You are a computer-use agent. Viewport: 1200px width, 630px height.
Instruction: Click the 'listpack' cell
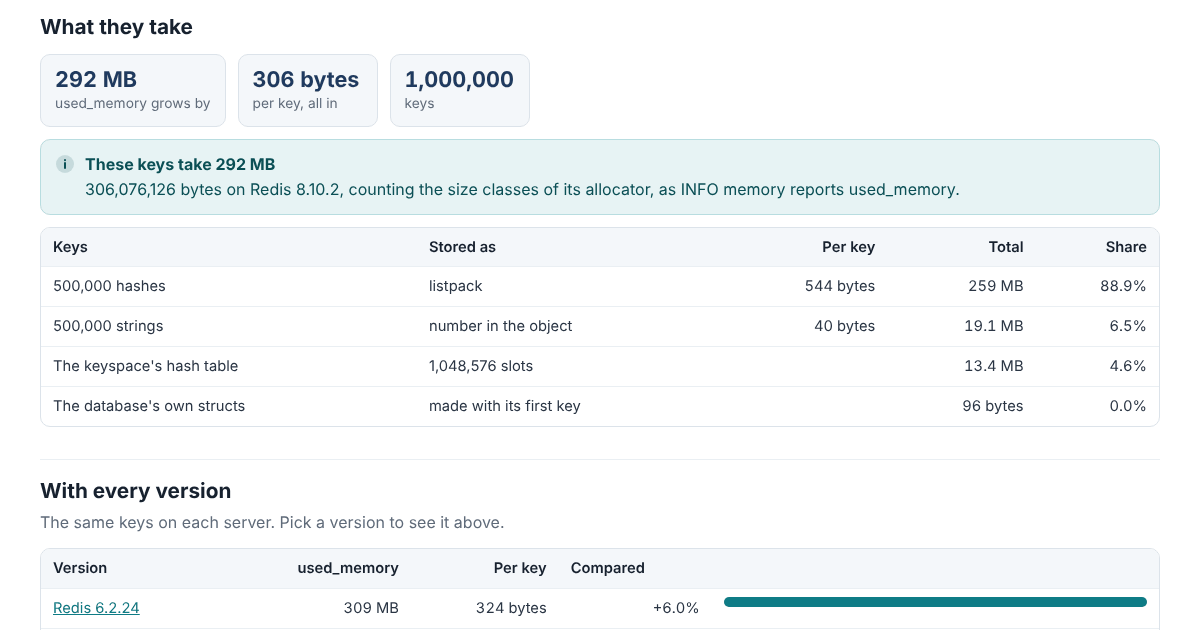456,286
